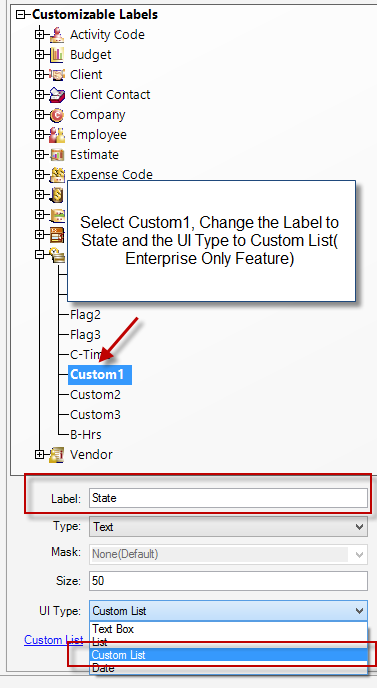Expand the Company node
The width and height of the screenshot is (377, 688).
[x=39, y=115]
